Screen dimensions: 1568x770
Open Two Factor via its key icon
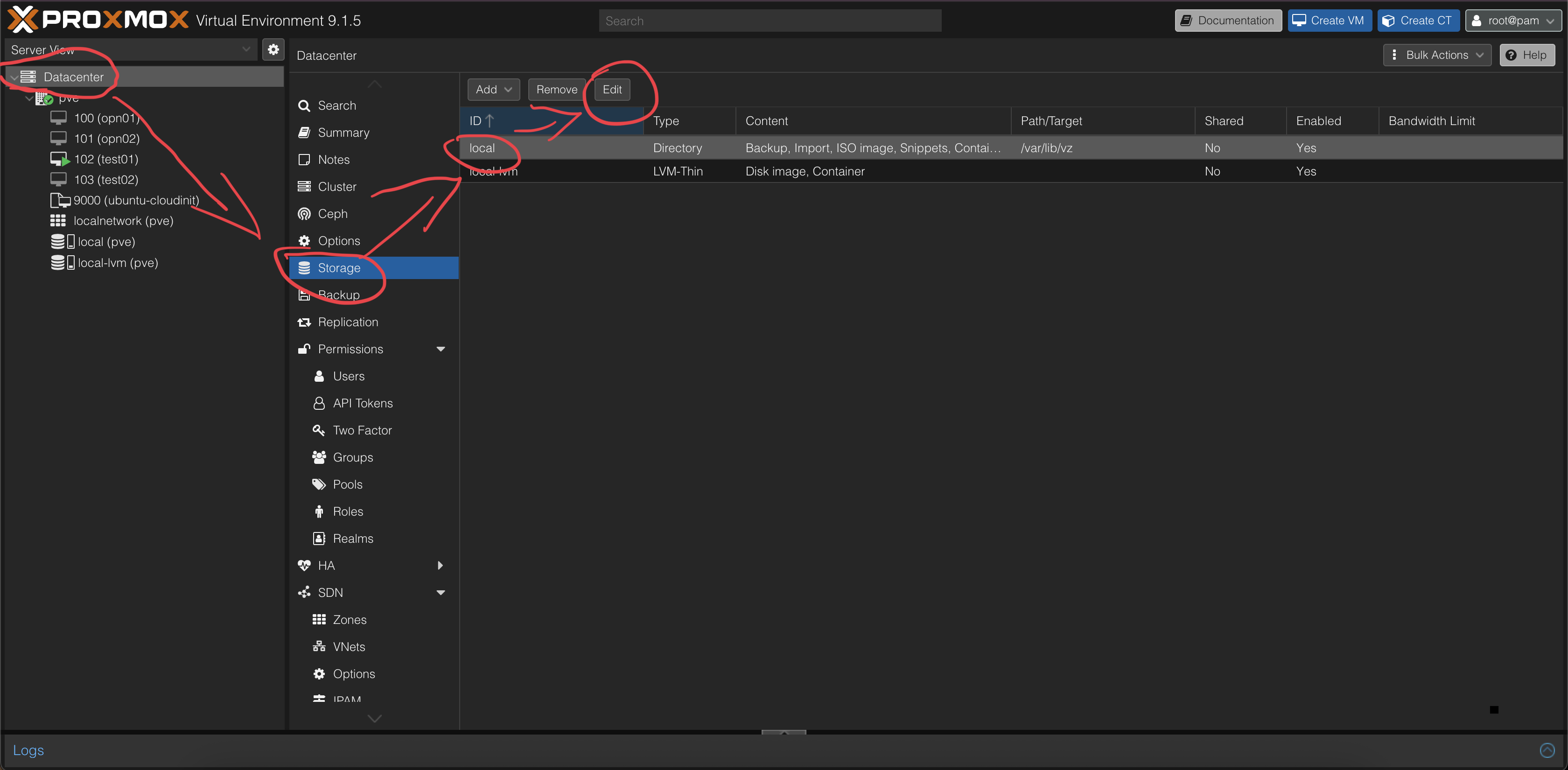point(319,430)
